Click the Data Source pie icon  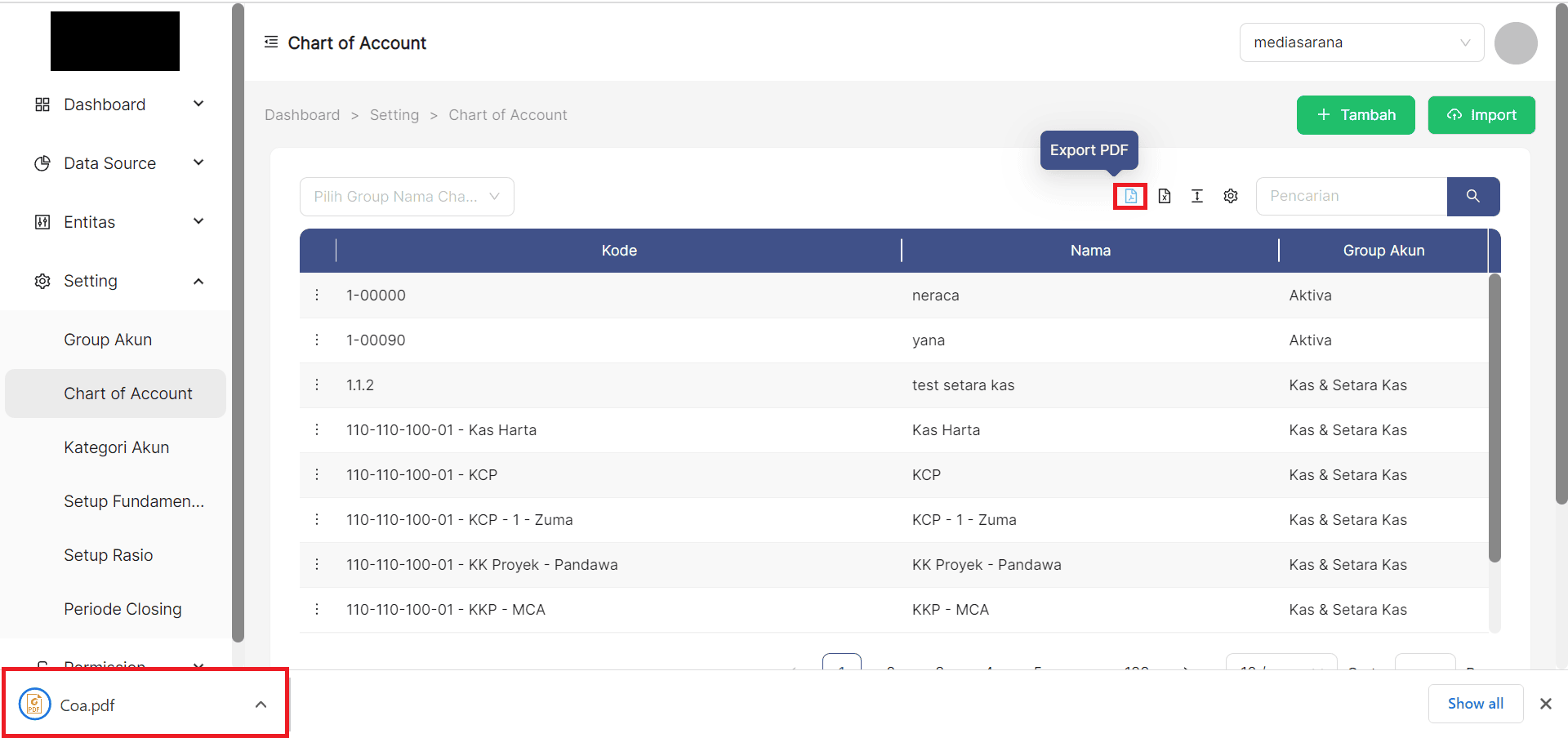pyautogui.click(x=42, y=162)
